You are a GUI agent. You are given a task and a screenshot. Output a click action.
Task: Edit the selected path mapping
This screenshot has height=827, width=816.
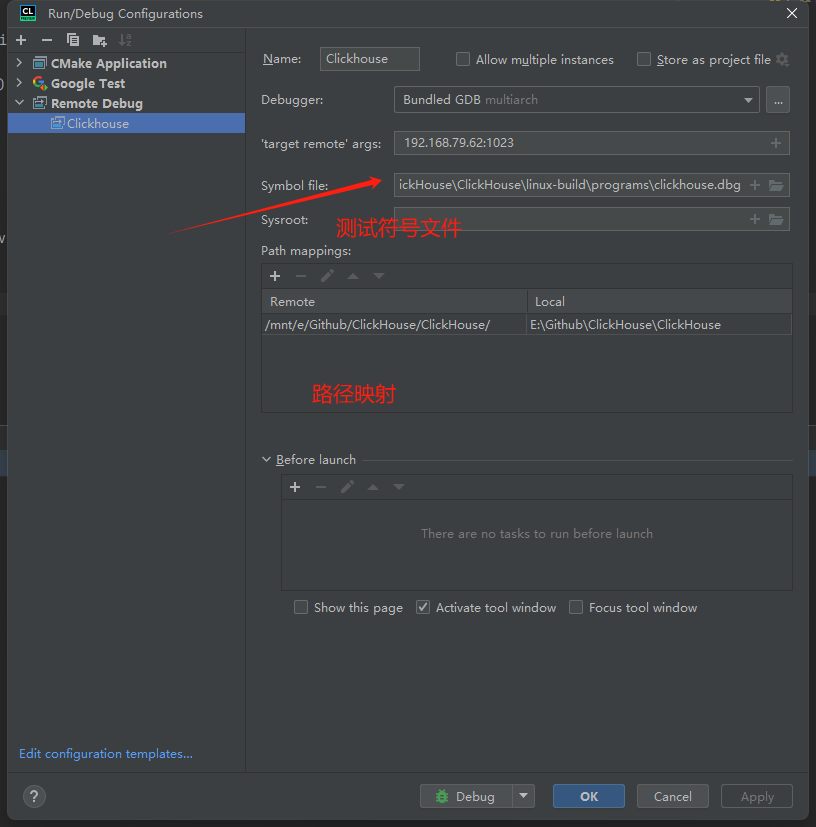pos(327,276)
